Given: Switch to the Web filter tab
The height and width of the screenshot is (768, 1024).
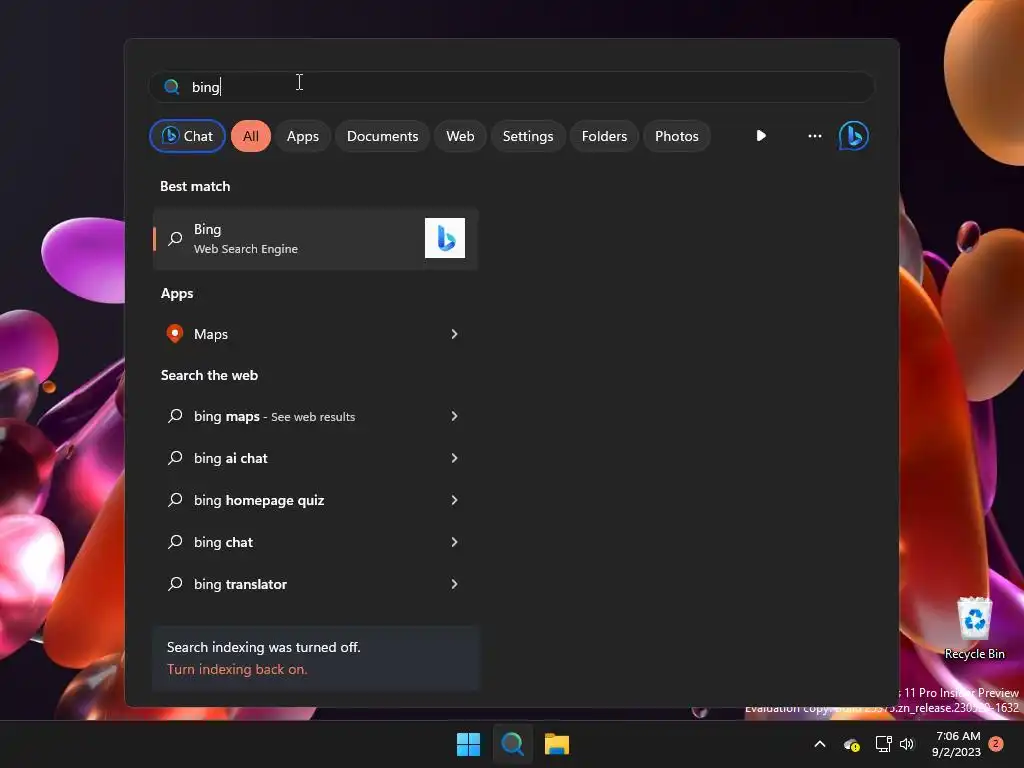Looking at the screenshot, I should pyautogui.click(x=460, y=136).
